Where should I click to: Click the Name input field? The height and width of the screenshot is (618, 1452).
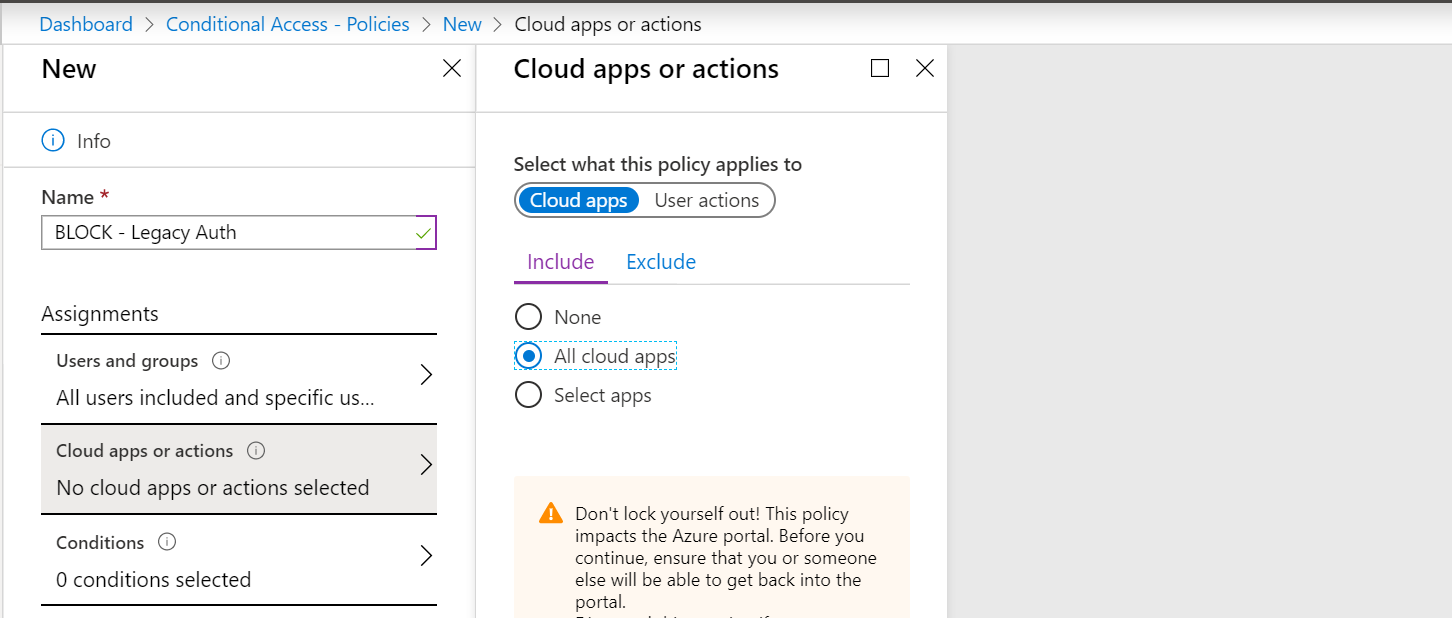pyautogui.click(x=239, y=232)
